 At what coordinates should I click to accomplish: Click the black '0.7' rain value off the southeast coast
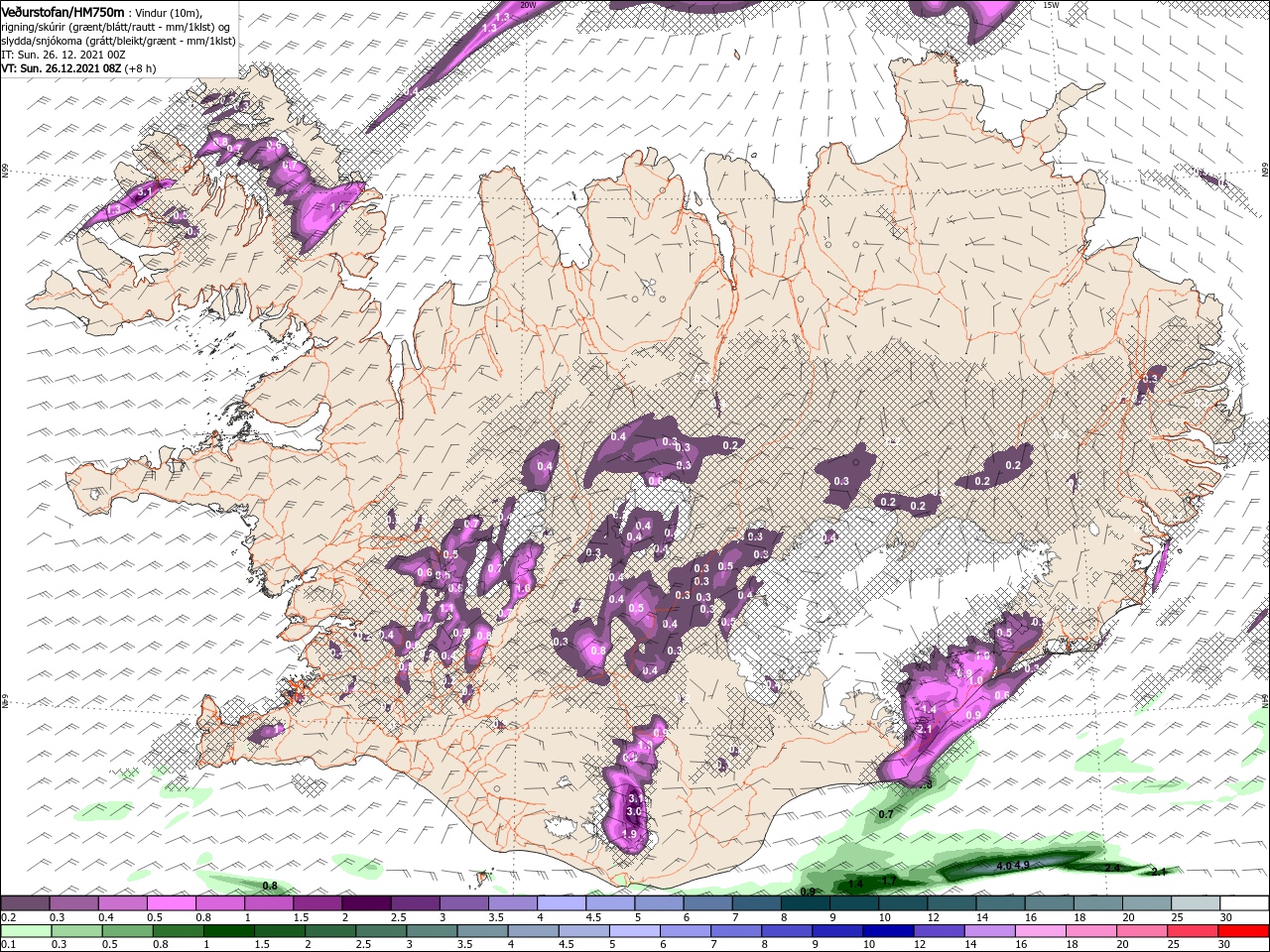[x=886, y=814]
